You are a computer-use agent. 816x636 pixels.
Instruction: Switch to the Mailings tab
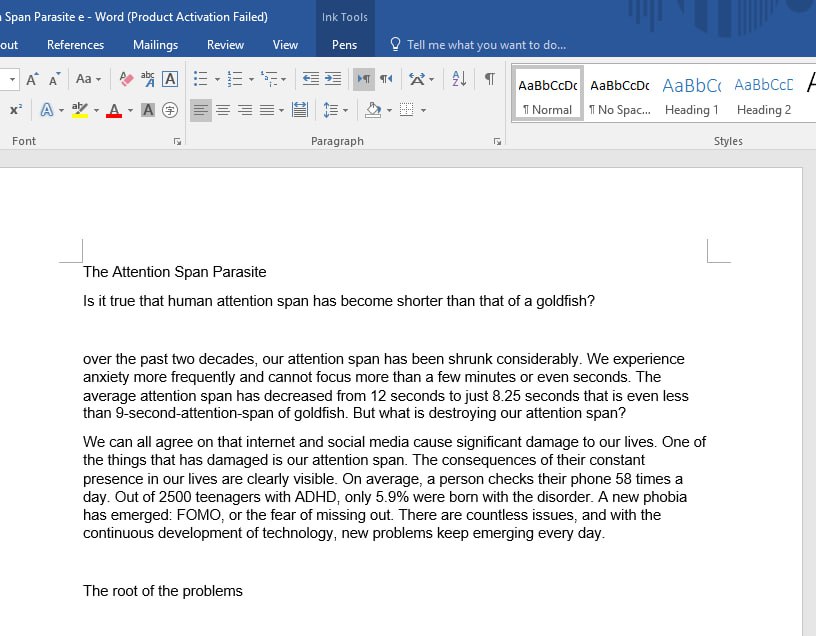pyautogui.click(x=155, y=45)
